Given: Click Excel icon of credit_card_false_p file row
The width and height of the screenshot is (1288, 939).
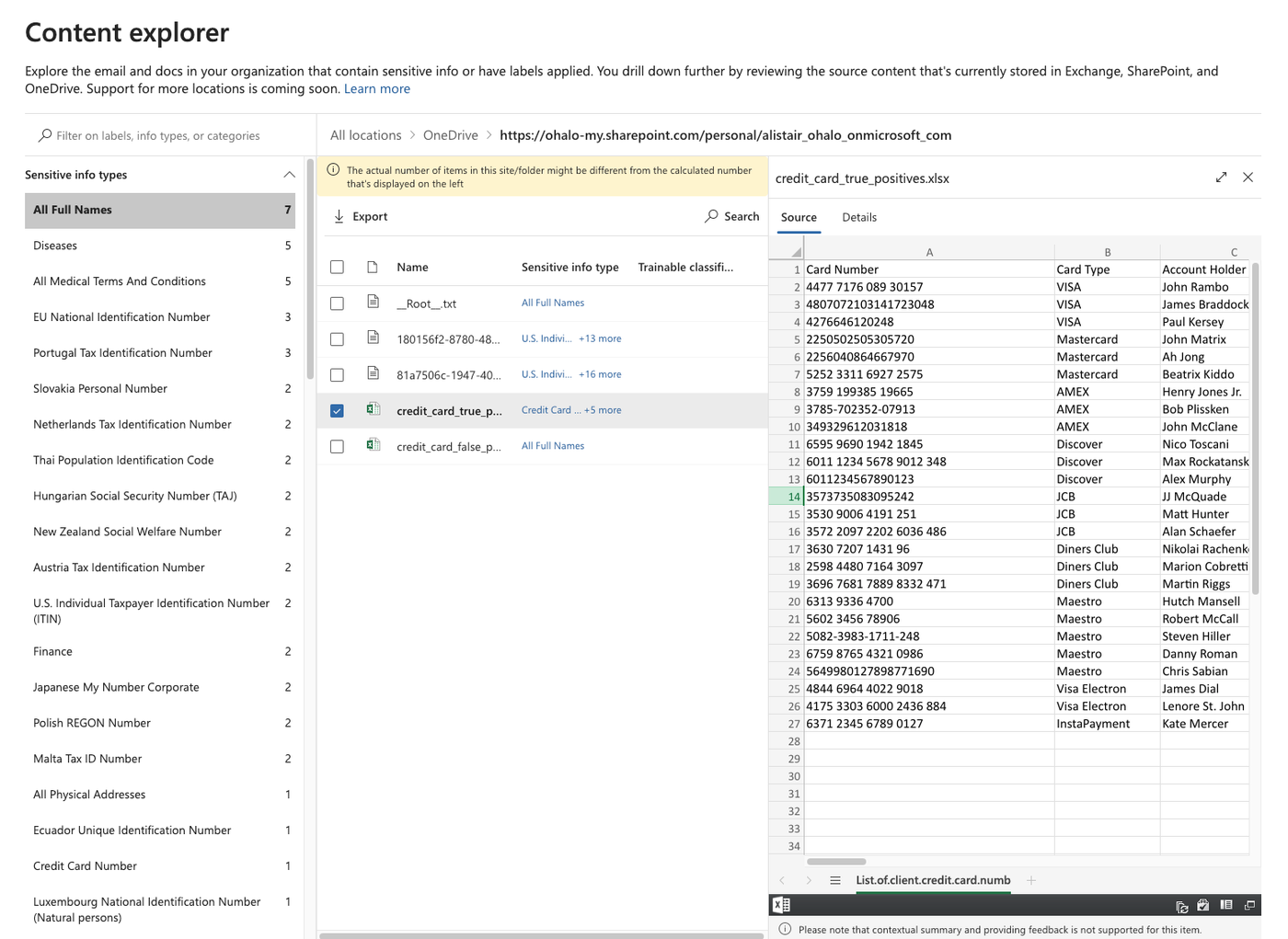Looking at the screenshot, I should pos(373,445).
